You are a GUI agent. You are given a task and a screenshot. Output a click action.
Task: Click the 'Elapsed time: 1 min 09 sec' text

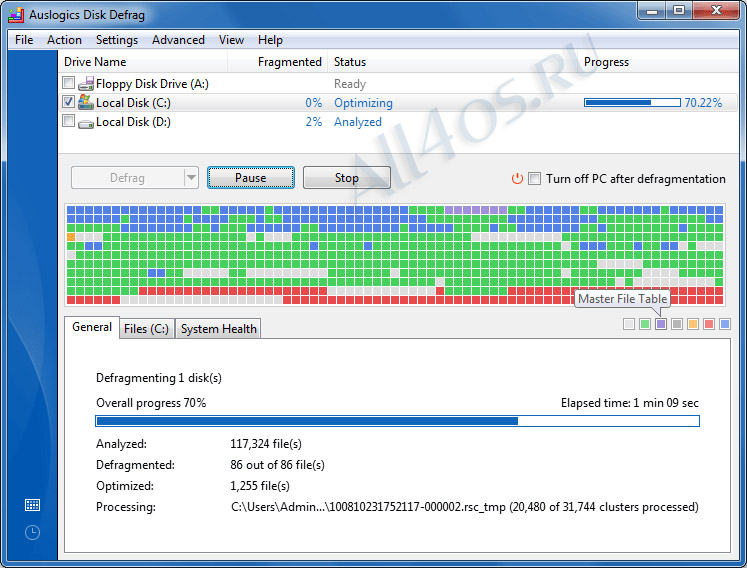pyautogui.click(x=629, y=403)
